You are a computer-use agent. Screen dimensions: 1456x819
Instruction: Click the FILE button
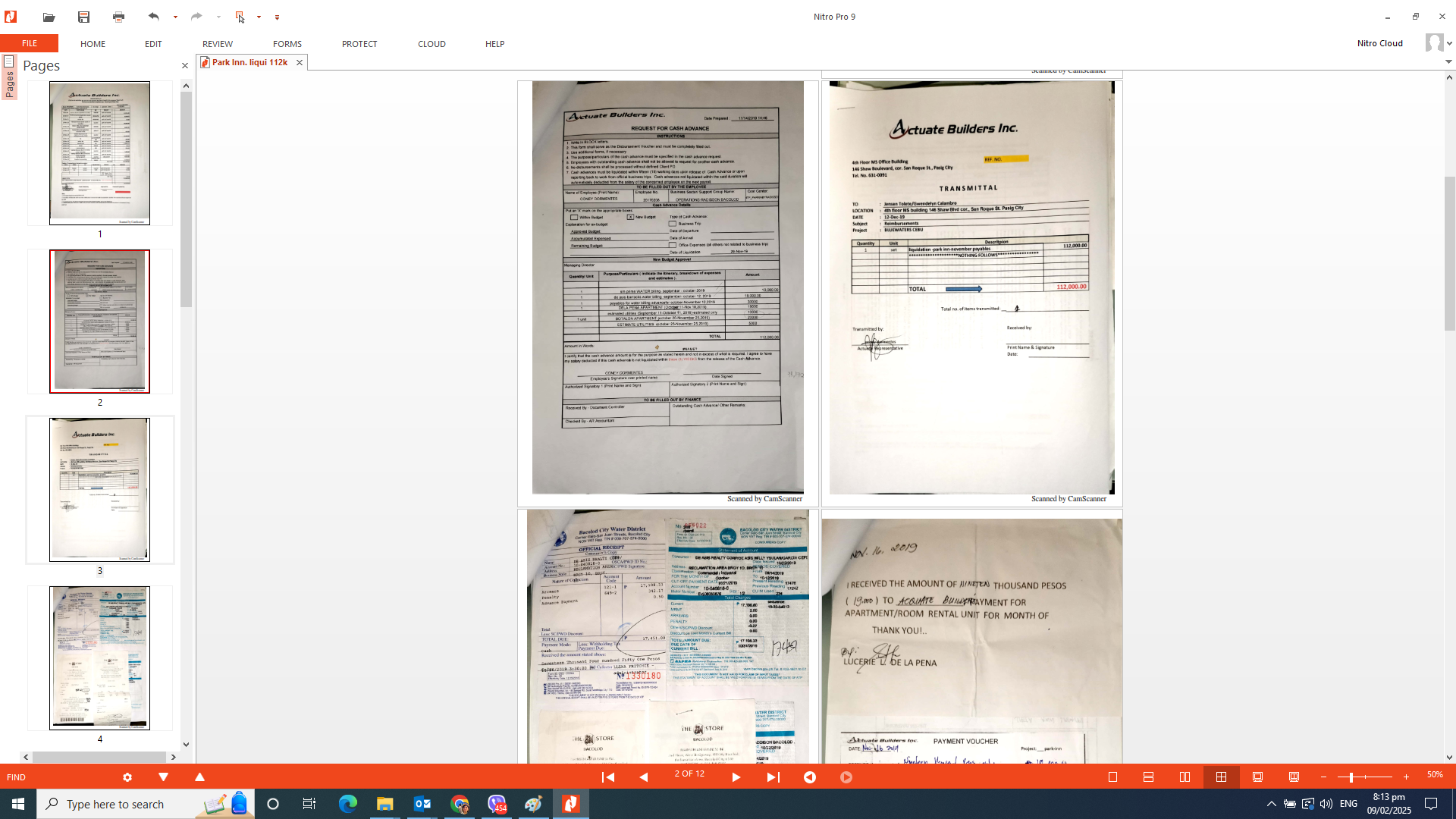29,44
